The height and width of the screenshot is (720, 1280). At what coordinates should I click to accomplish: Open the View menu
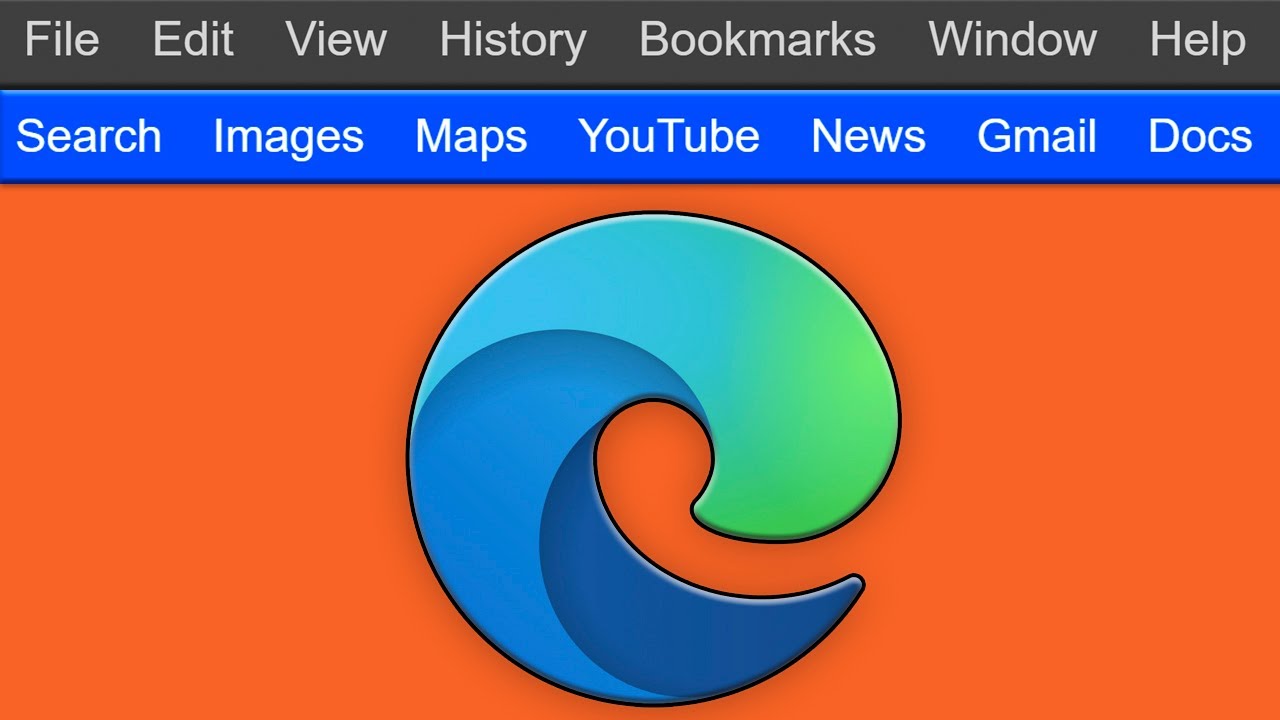coord(336,40)
